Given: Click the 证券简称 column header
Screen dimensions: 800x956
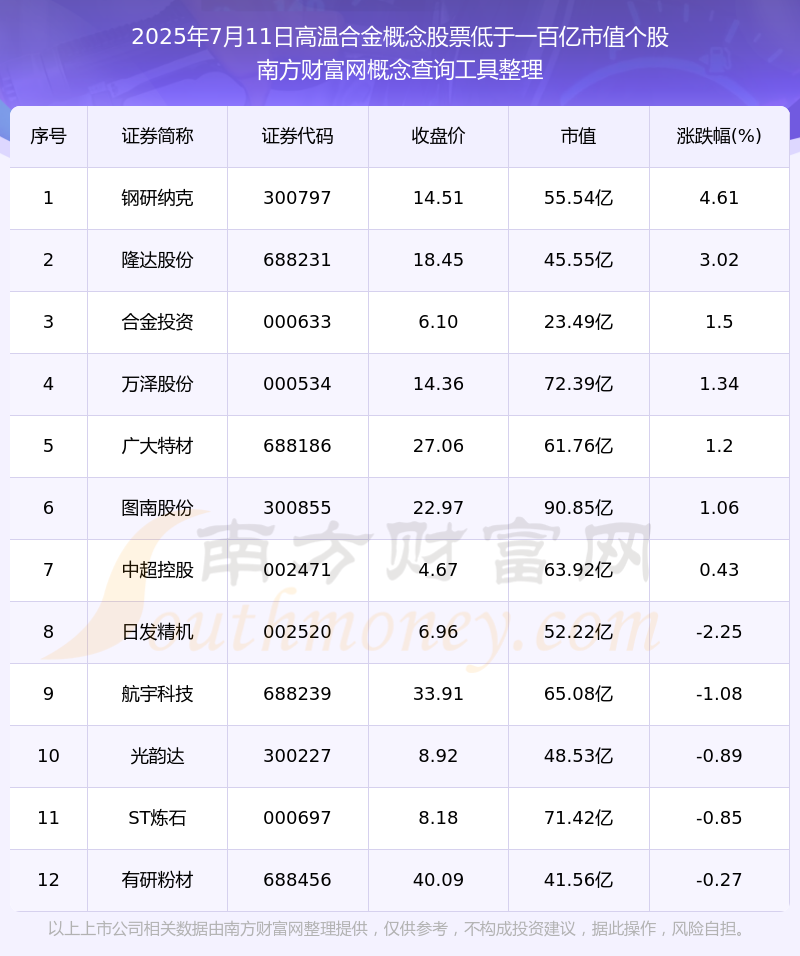Looking at the screenshot, I should tap(157, 136).
